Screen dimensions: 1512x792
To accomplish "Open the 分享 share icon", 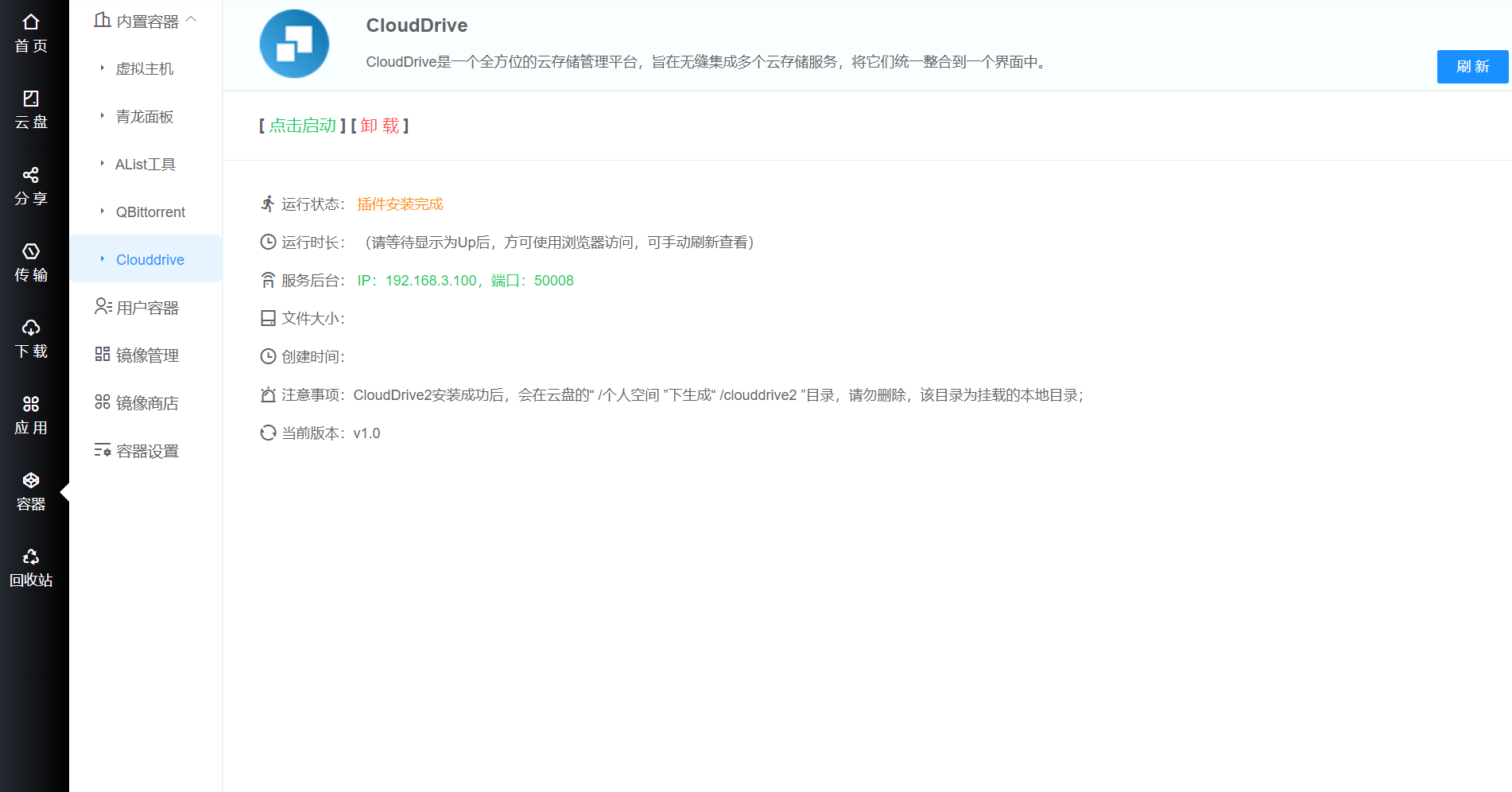I will pos(31,175).
